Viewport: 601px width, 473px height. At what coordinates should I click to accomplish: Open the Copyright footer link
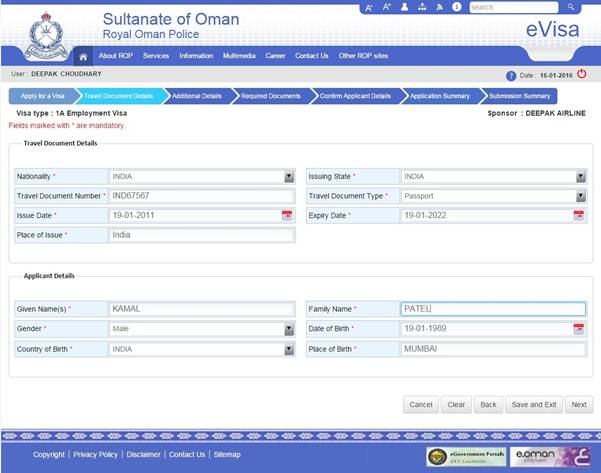49,455
